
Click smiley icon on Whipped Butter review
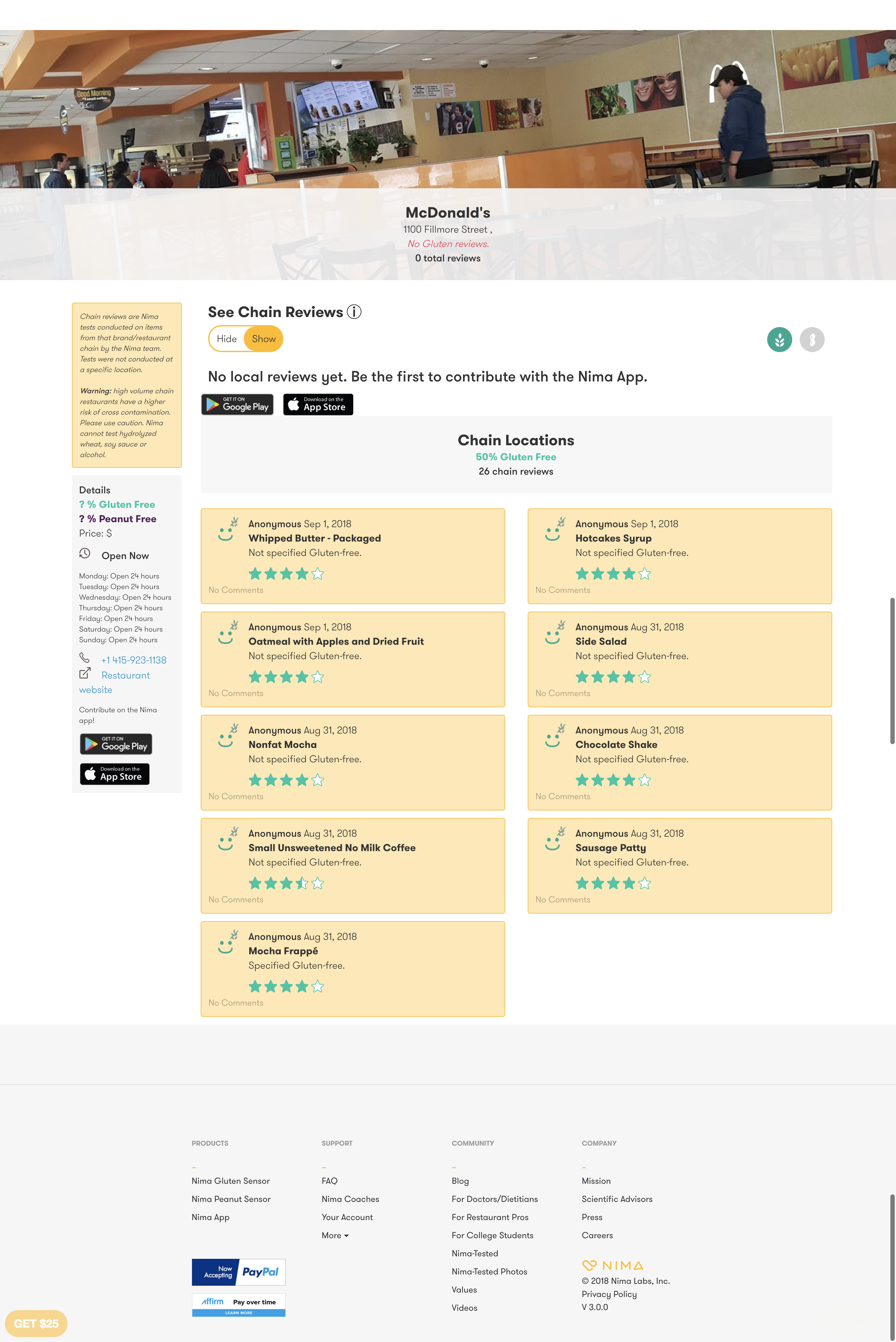[228, 530]
